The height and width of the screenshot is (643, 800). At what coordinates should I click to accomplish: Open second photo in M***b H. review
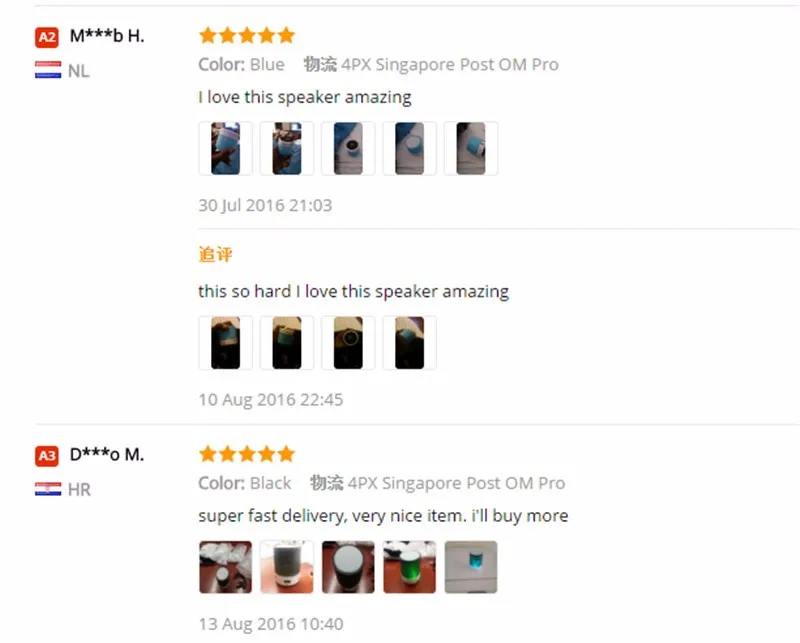click(287, 149)
